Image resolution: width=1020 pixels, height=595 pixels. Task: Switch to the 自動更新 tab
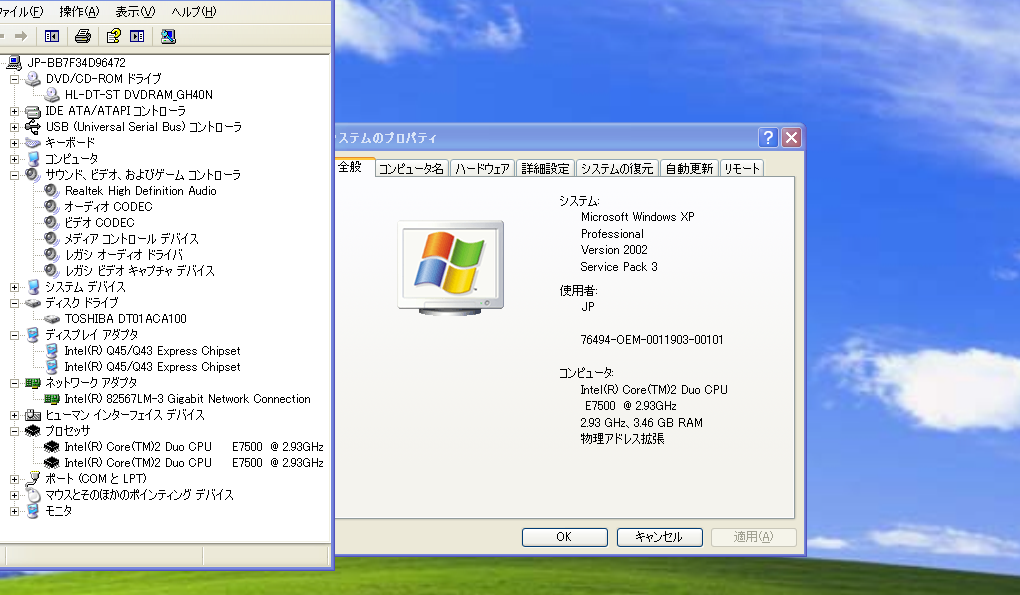point(690,168)
